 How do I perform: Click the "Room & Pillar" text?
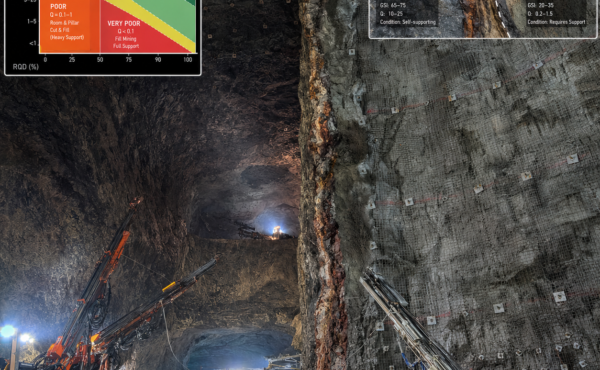pyautogui.click(x=64, y=23)
